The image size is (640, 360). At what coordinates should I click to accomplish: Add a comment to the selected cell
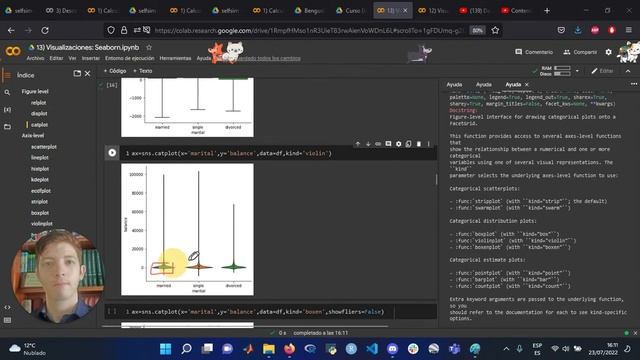388,144
